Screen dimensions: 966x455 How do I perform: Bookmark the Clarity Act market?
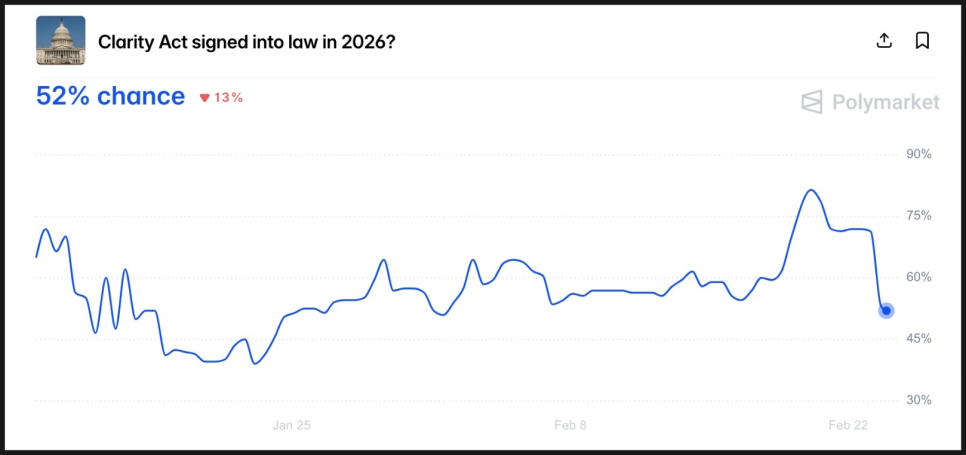tap(922, 41)
